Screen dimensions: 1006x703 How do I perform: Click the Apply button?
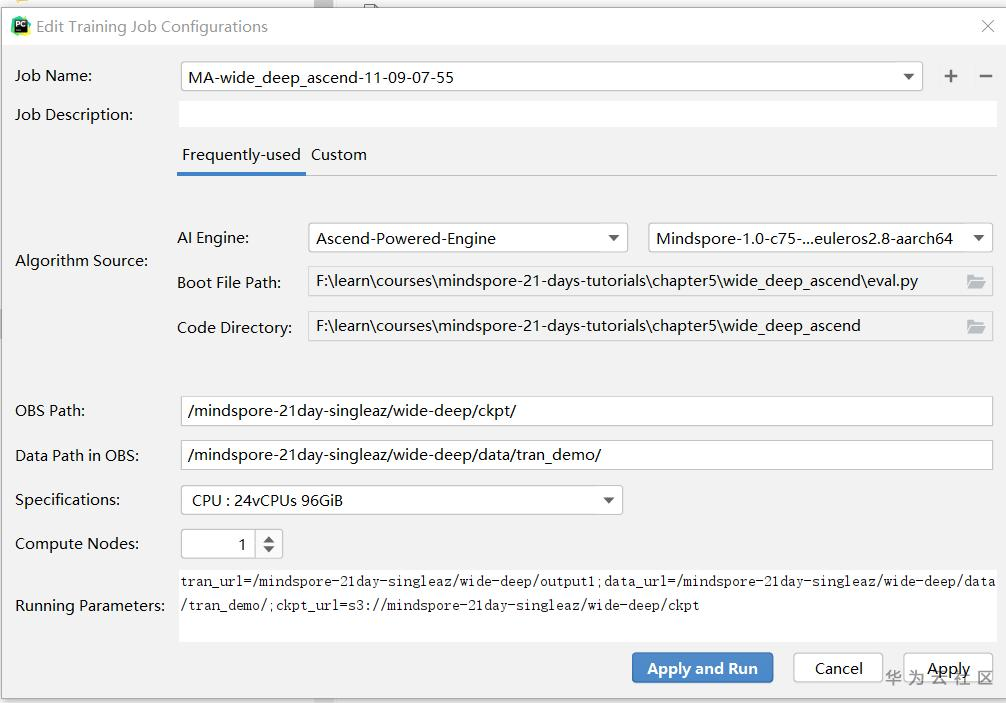pyautogui.click(x=947, y=668)
